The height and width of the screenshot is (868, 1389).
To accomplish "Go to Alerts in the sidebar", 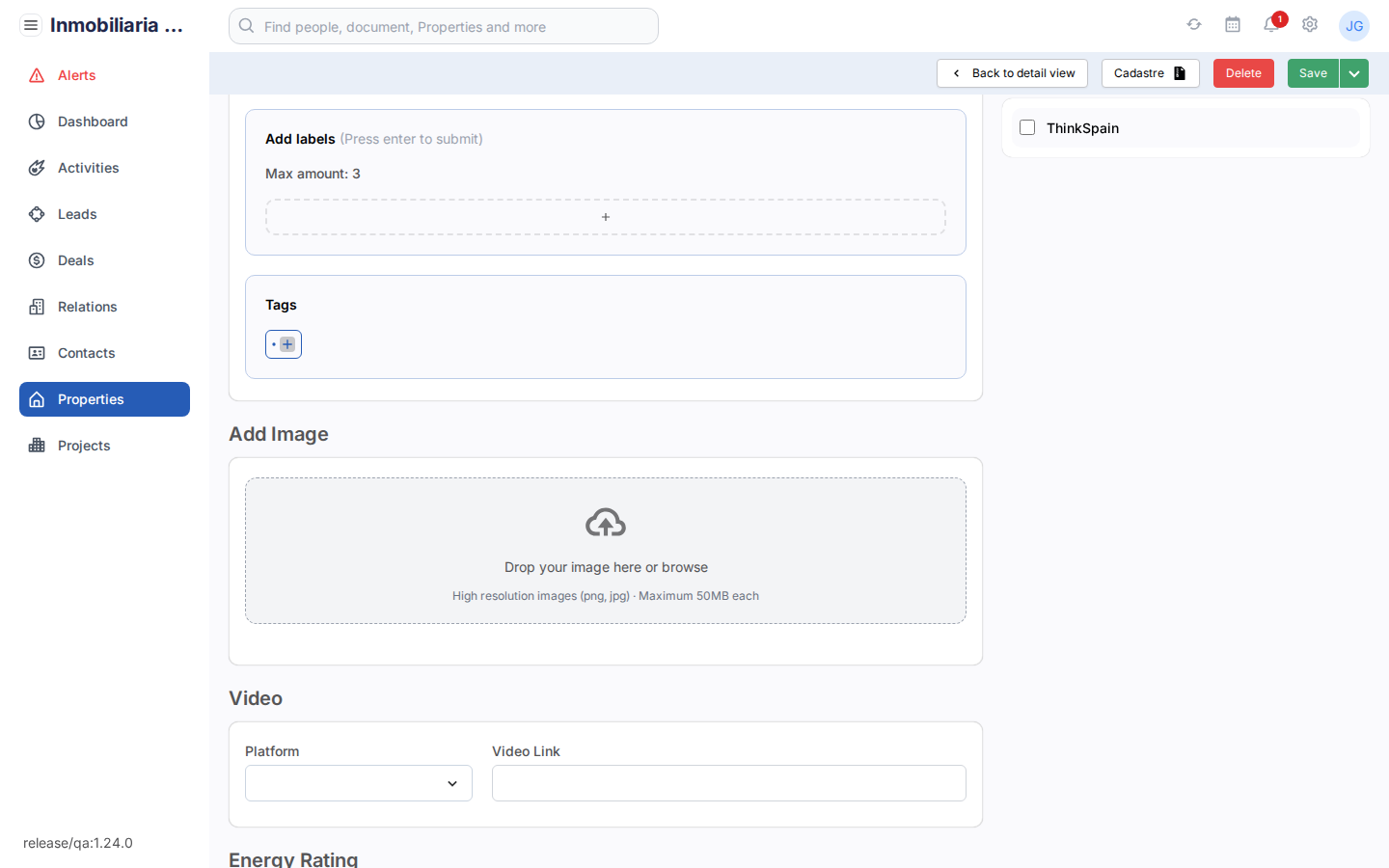I will [76, 75].
